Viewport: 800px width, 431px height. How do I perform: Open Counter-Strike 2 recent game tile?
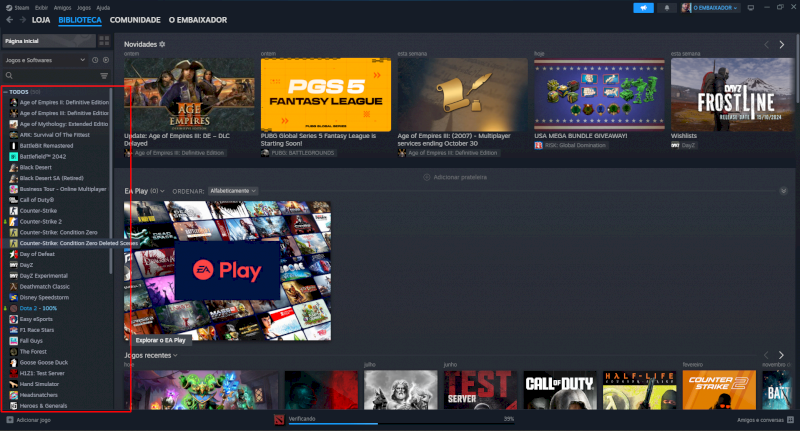719,390
